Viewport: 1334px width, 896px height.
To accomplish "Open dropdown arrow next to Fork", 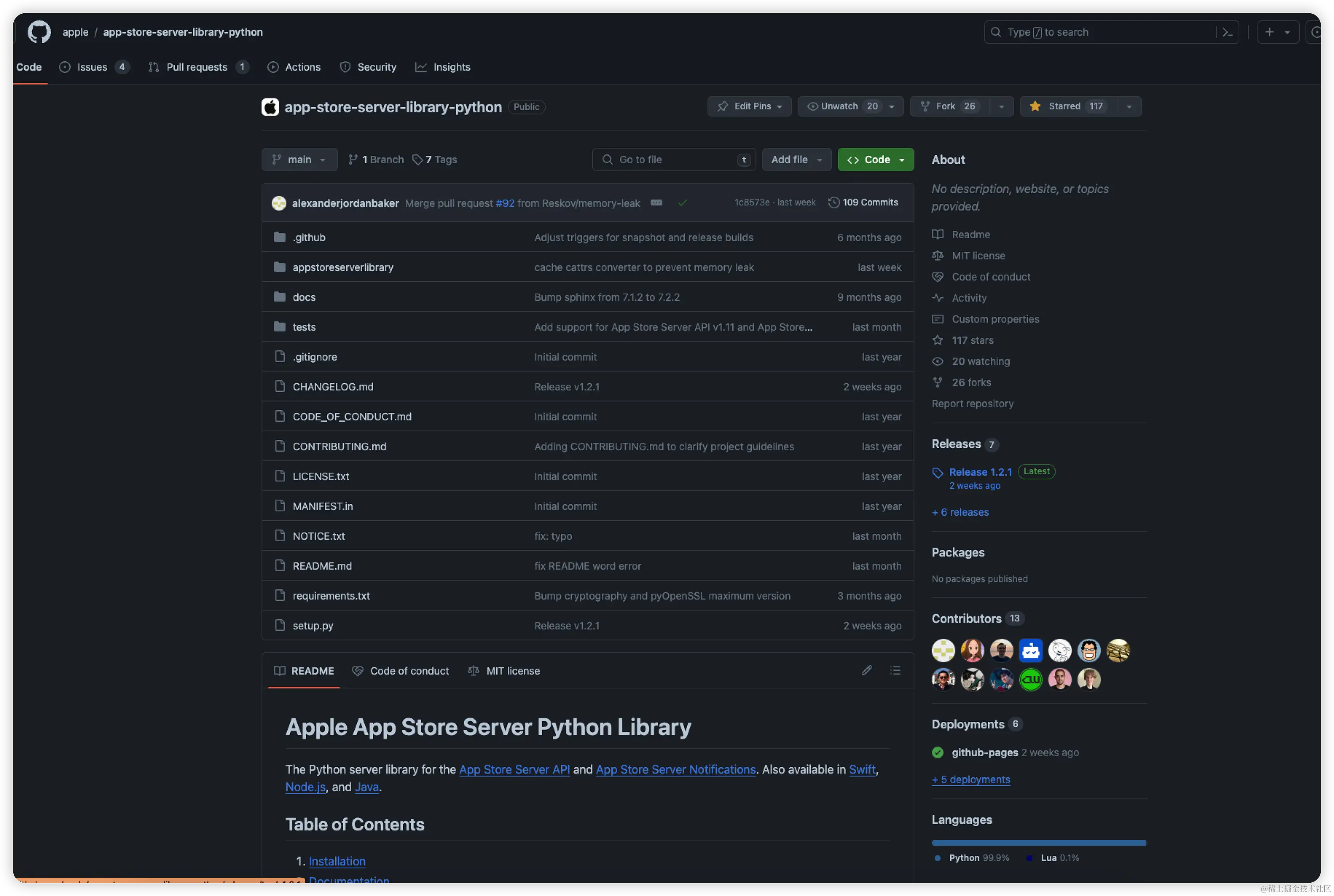I will [1001, 106].
